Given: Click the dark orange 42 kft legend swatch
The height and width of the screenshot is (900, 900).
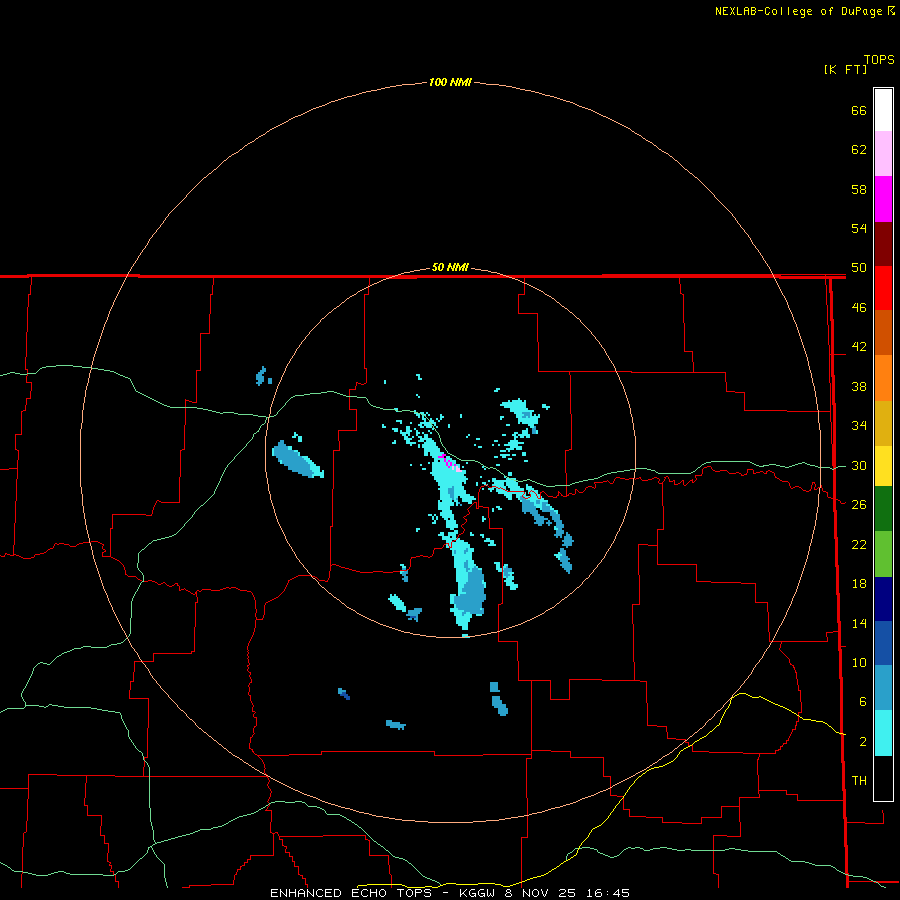Looking at the screenshot, I should (883, 333).
